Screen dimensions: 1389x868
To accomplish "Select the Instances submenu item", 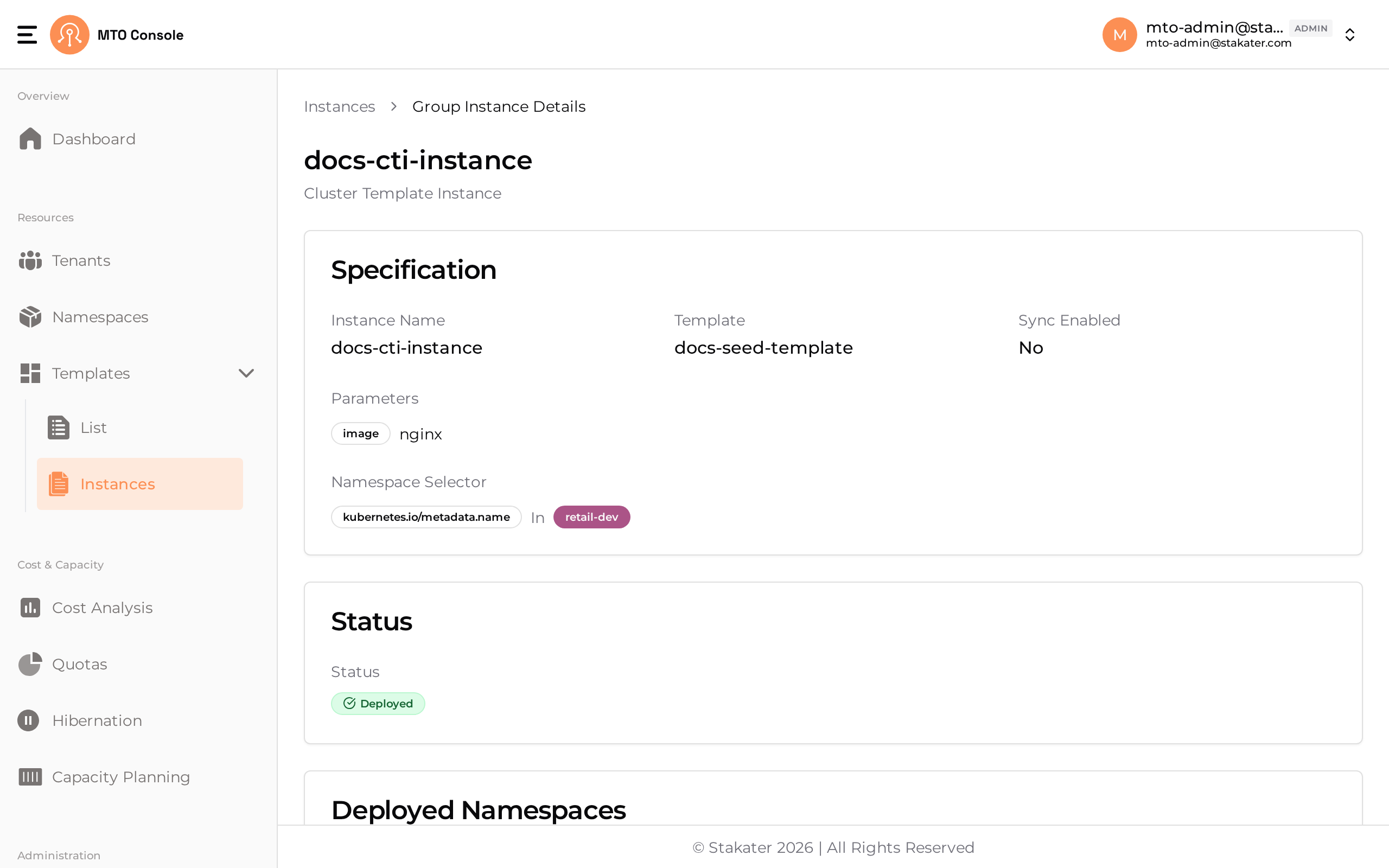I will point(139,484).
